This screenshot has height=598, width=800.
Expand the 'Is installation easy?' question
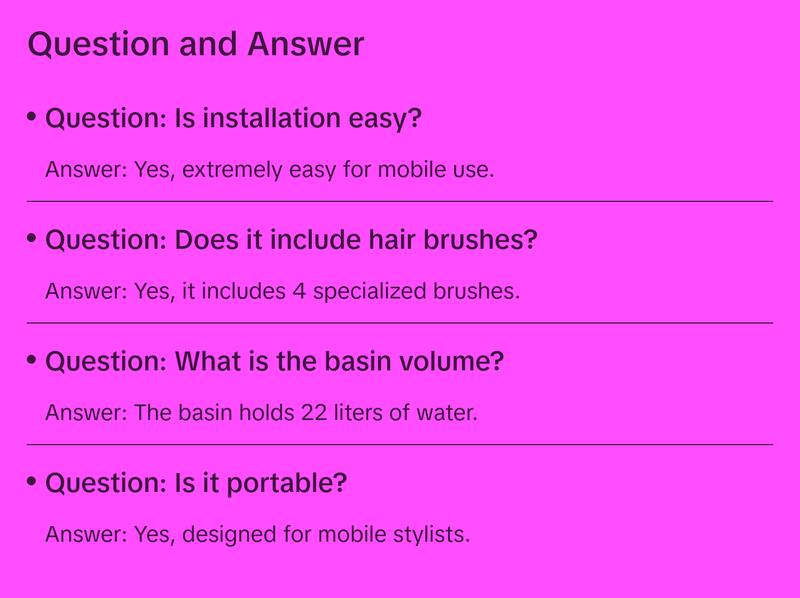click(234, 119)
